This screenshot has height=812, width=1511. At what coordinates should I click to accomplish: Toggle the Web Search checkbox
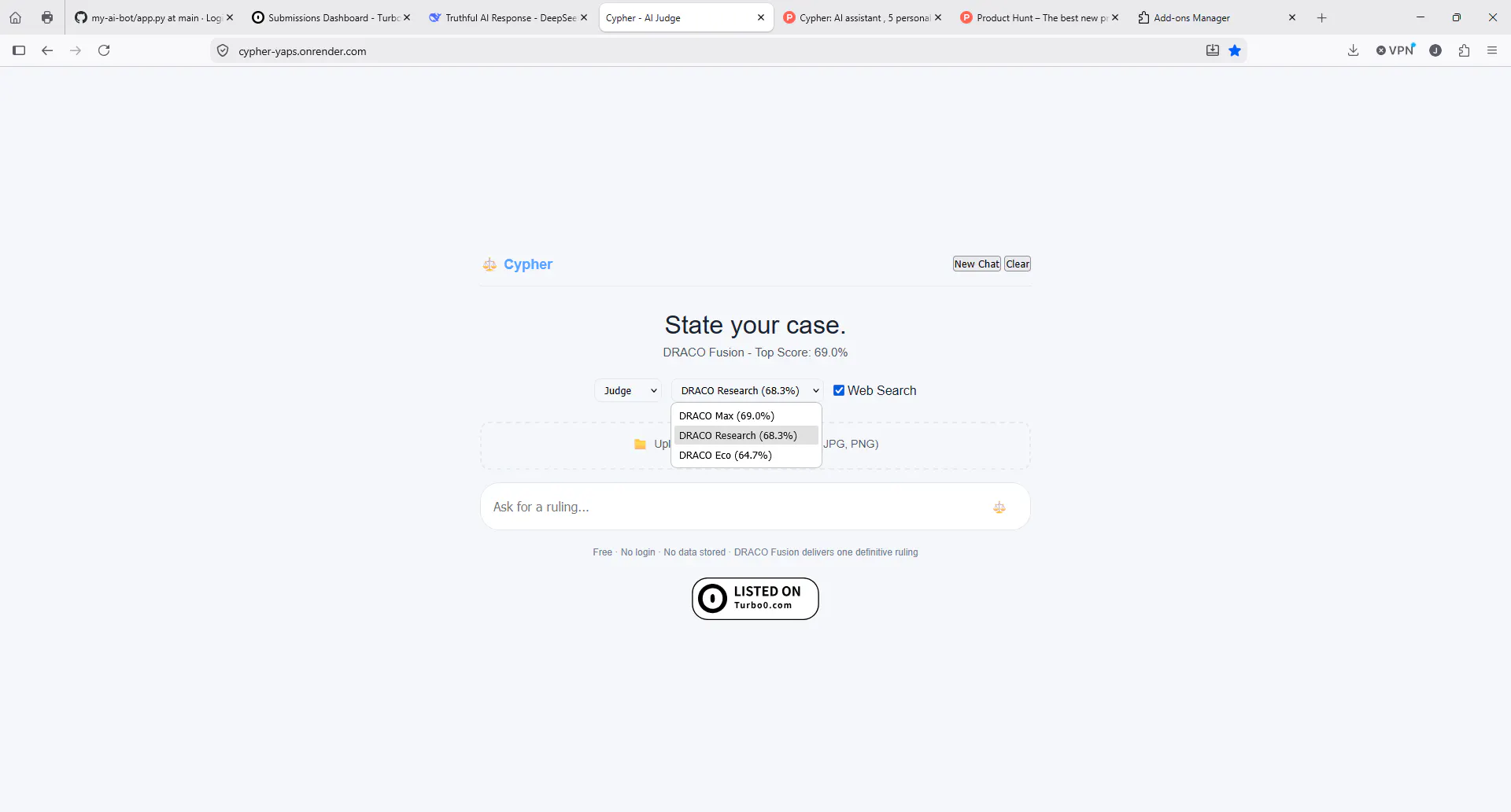click(x=839, y=390)
